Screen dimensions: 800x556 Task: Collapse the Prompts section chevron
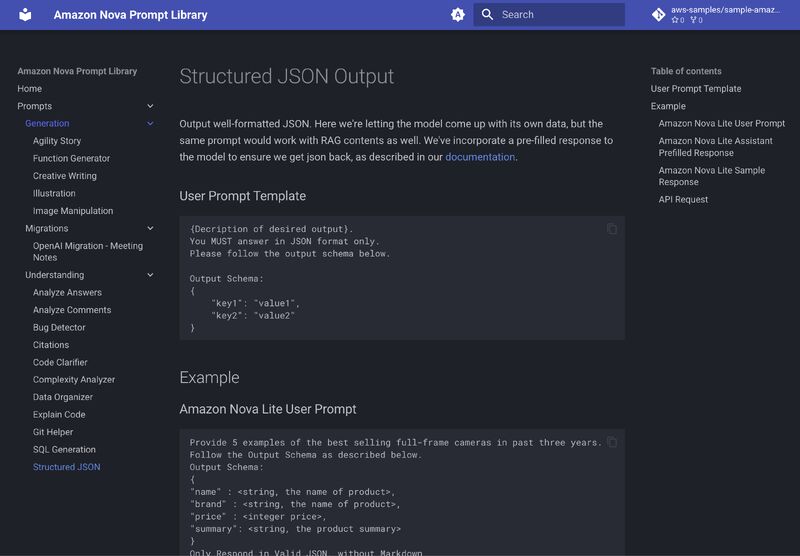click(x=150, y=106)
